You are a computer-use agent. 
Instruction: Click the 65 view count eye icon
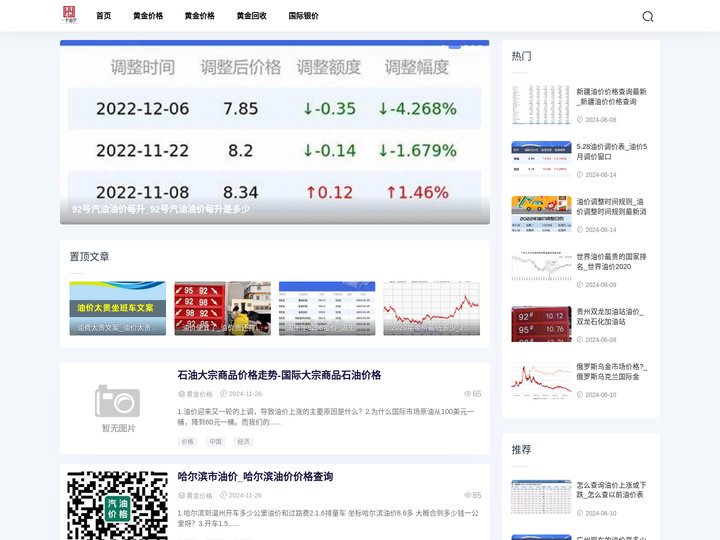[467, 394]
